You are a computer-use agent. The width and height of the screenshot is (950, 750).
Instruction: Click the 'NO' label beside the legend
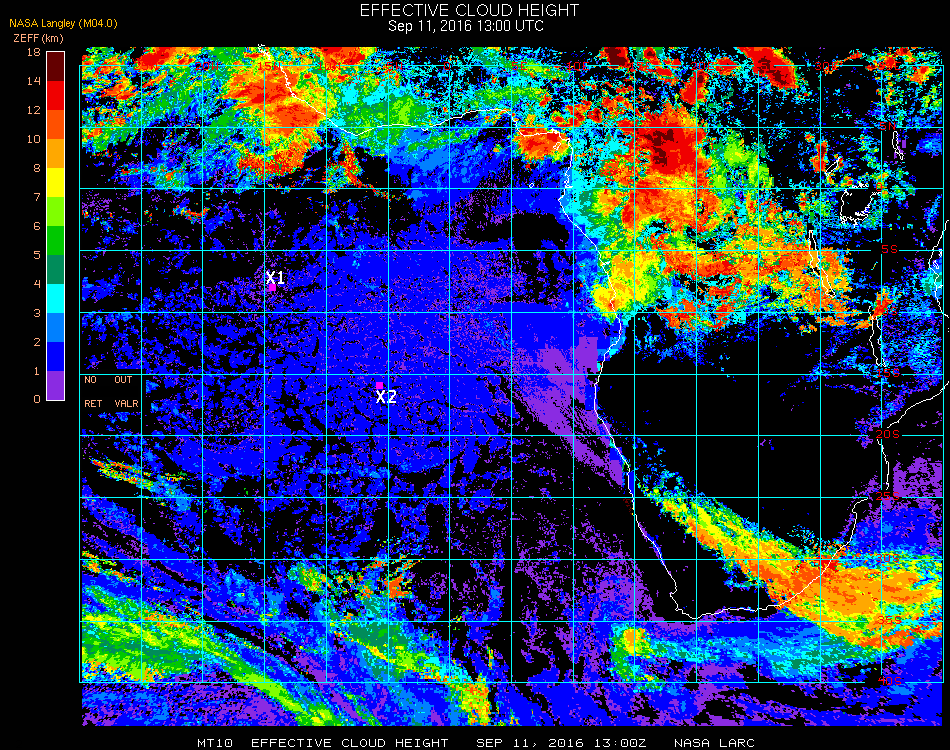pyautogui.click(x=90, y=380)
